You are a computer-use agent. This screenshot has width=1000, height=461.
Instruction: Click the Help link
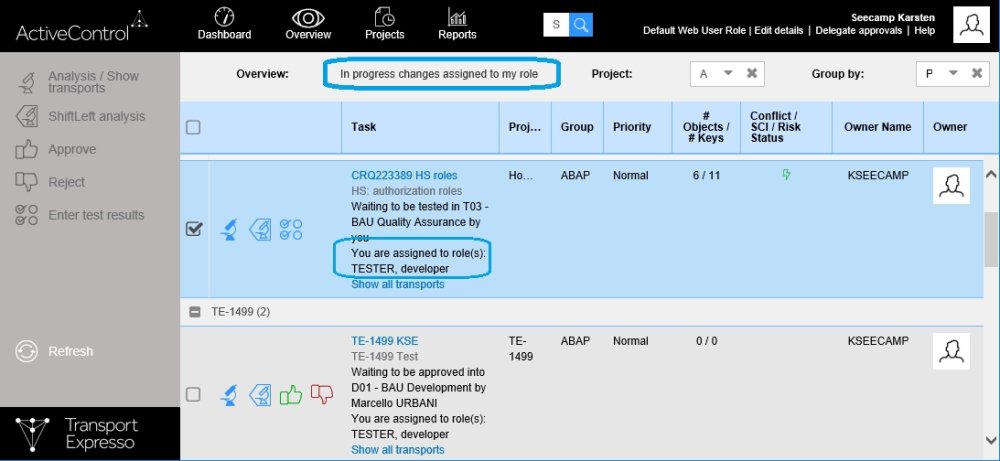924,31
